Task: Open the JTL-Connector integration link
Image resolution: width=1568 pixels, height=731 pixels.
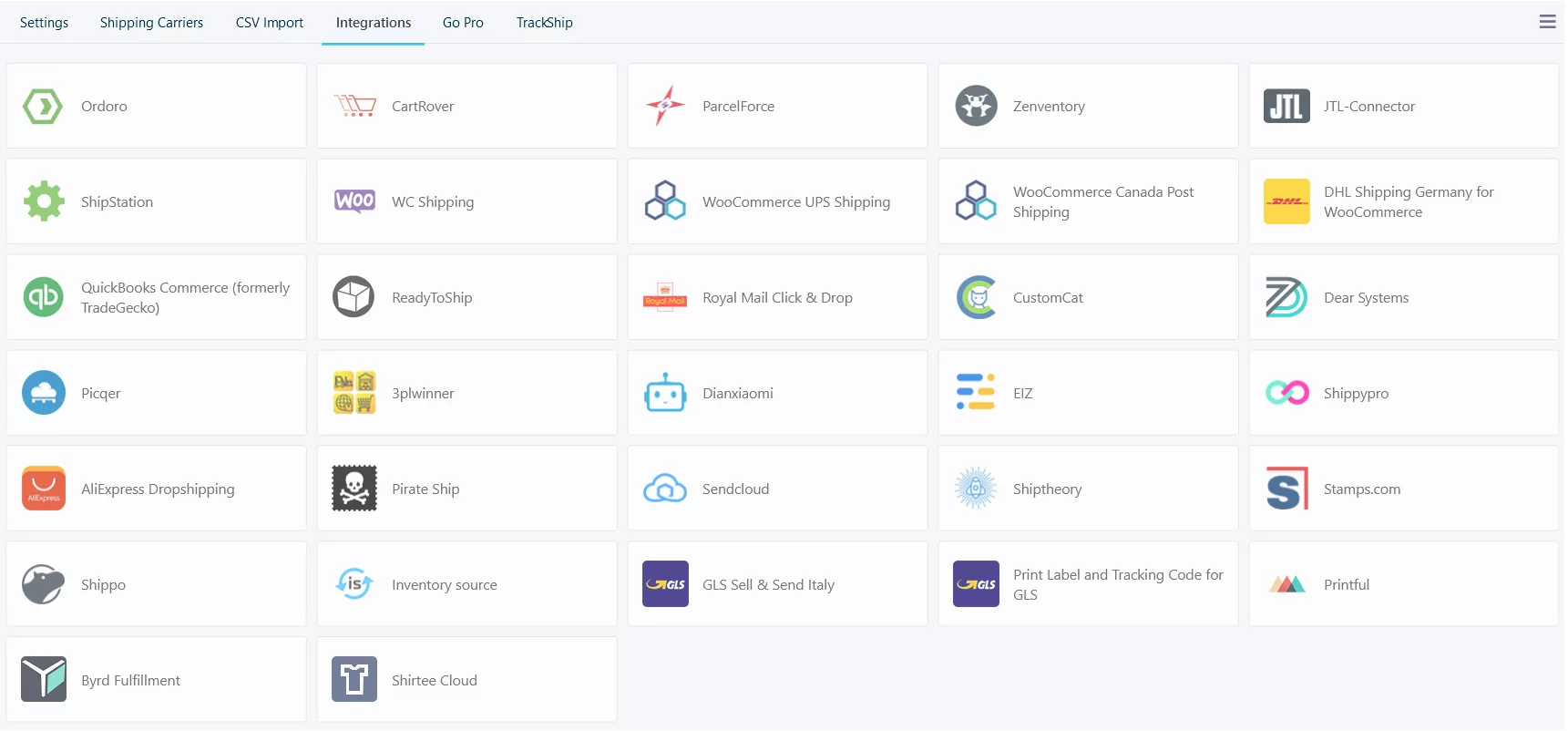Action: [x=1369, y=107]
